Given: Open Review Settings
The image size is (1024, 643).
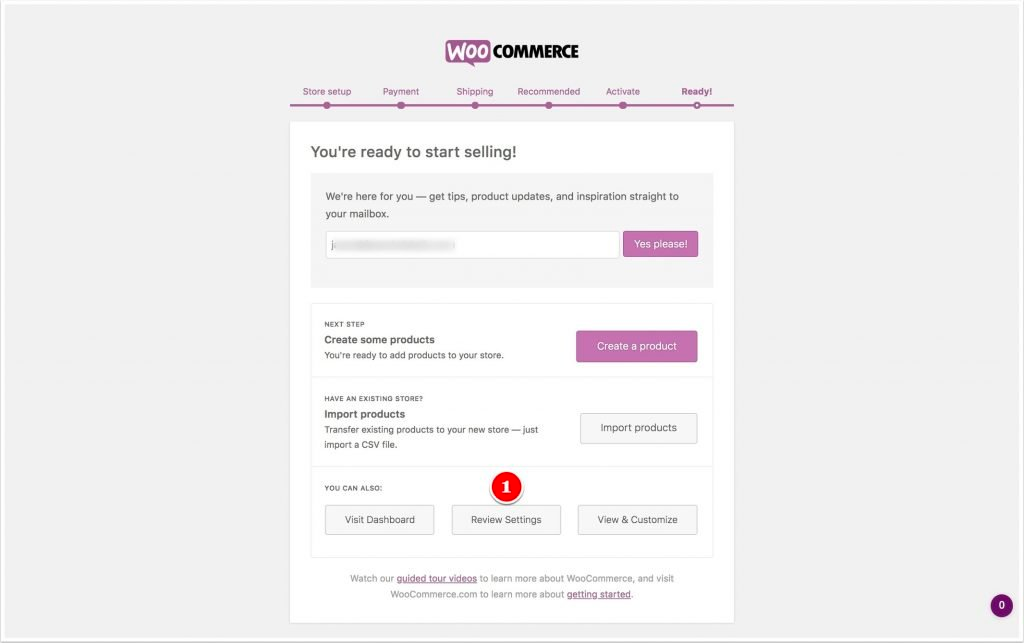Looking at the screenshot, I should point(507,519).
